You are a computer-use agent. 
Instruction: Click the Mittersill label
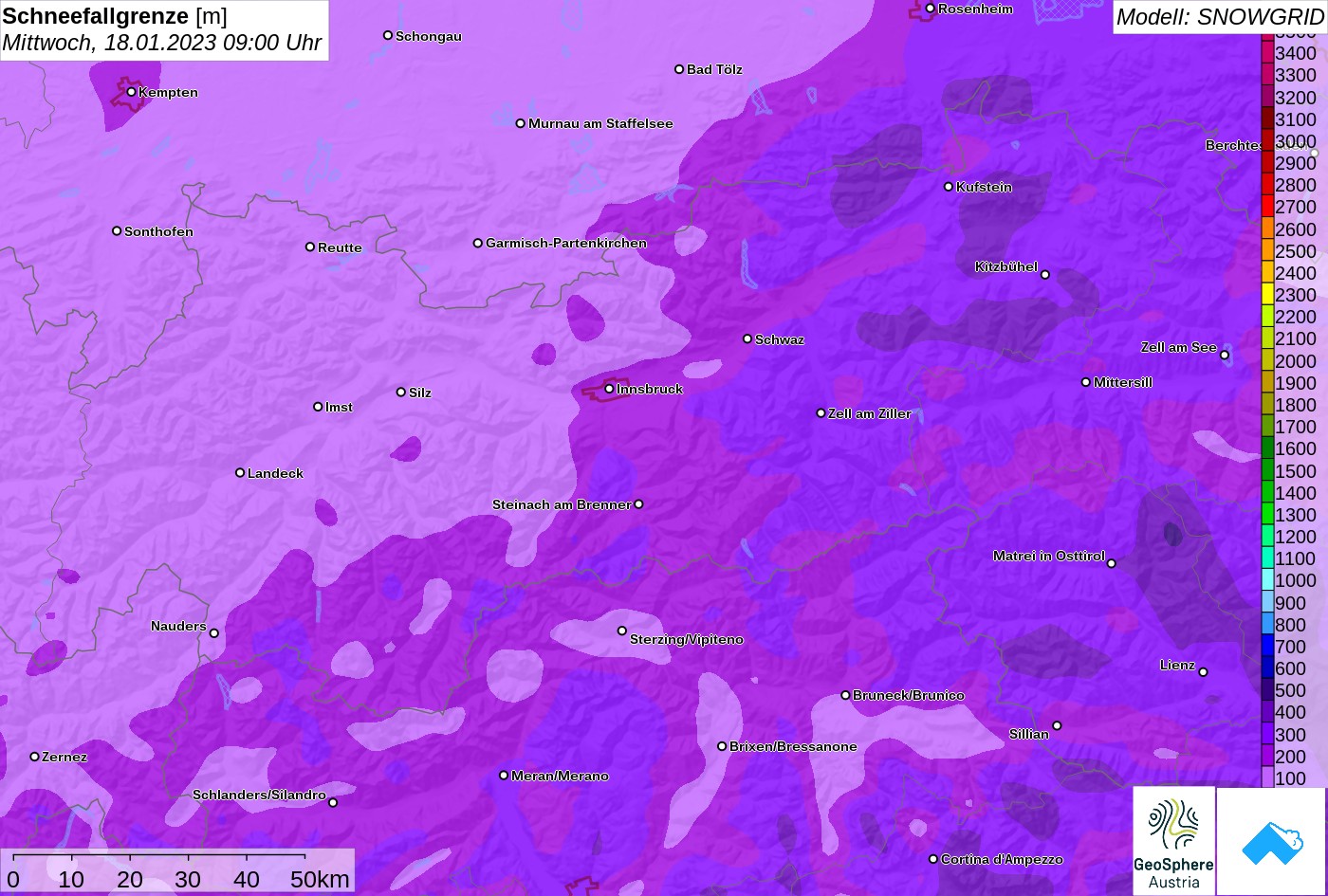pyautogui.click(x=1123, y=382)
